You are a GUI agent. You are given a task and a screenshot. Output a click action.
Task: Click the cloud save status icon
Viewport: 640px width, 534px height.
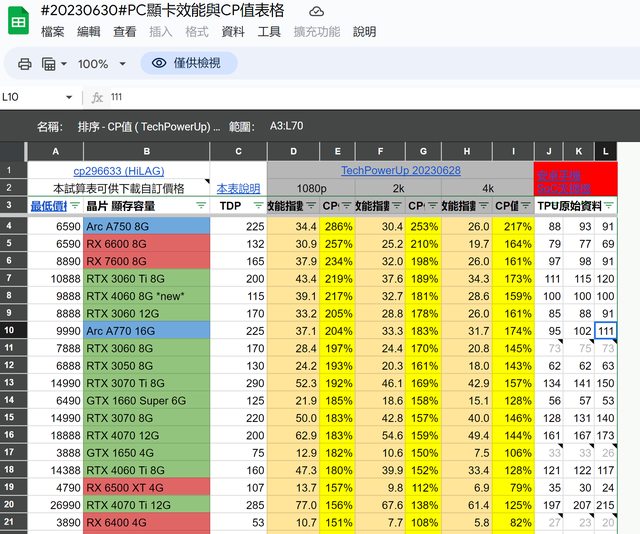click(x=316, y=11)
